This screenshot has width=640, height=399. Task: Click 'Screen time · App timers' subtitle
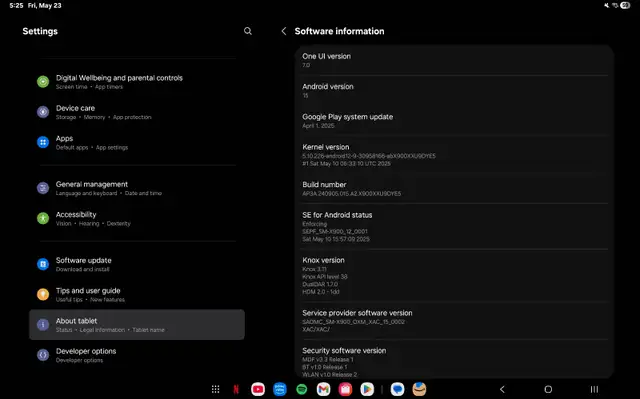tap(89, 86)
